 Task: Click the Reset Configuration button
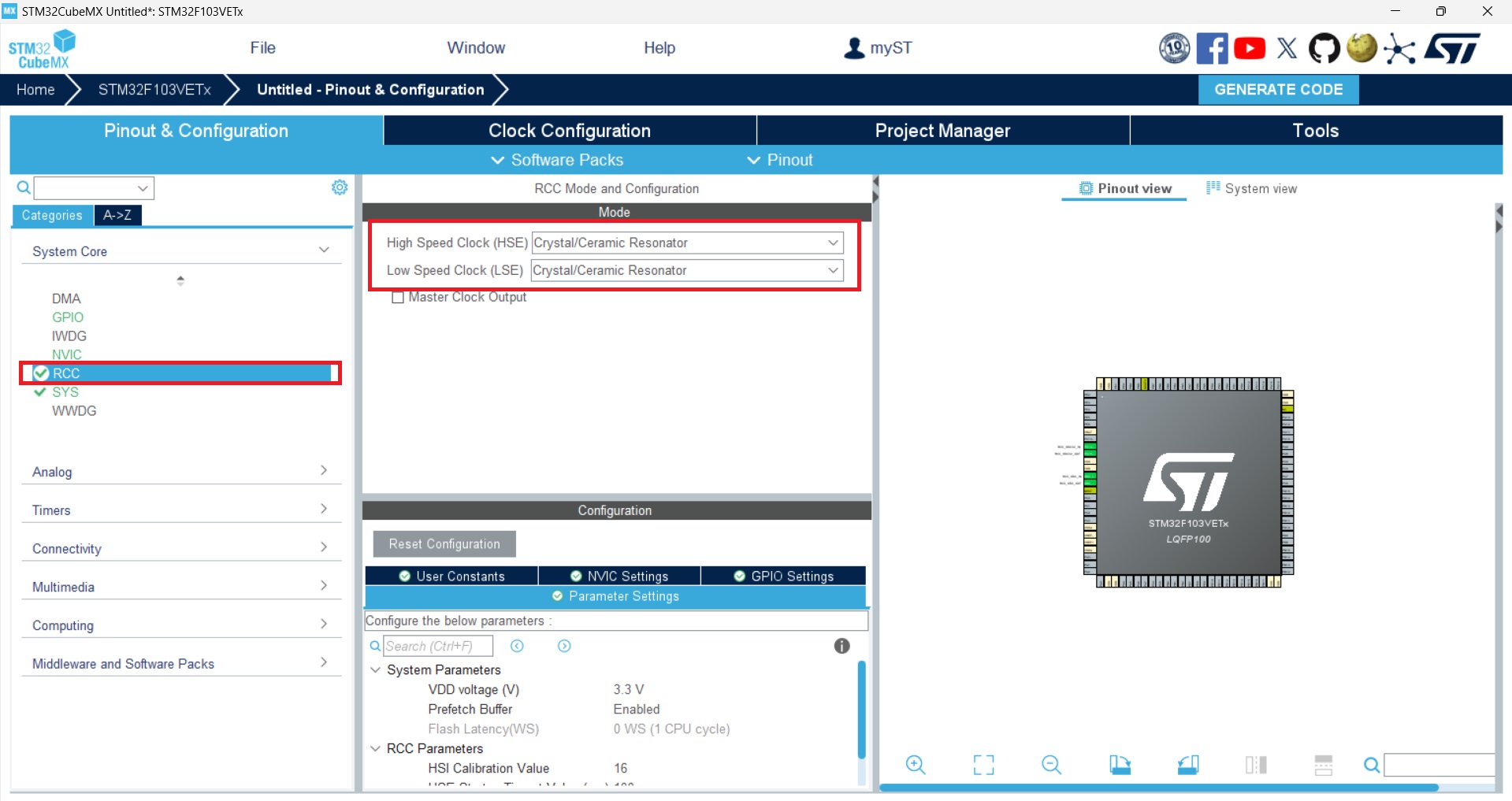point(444,544)
